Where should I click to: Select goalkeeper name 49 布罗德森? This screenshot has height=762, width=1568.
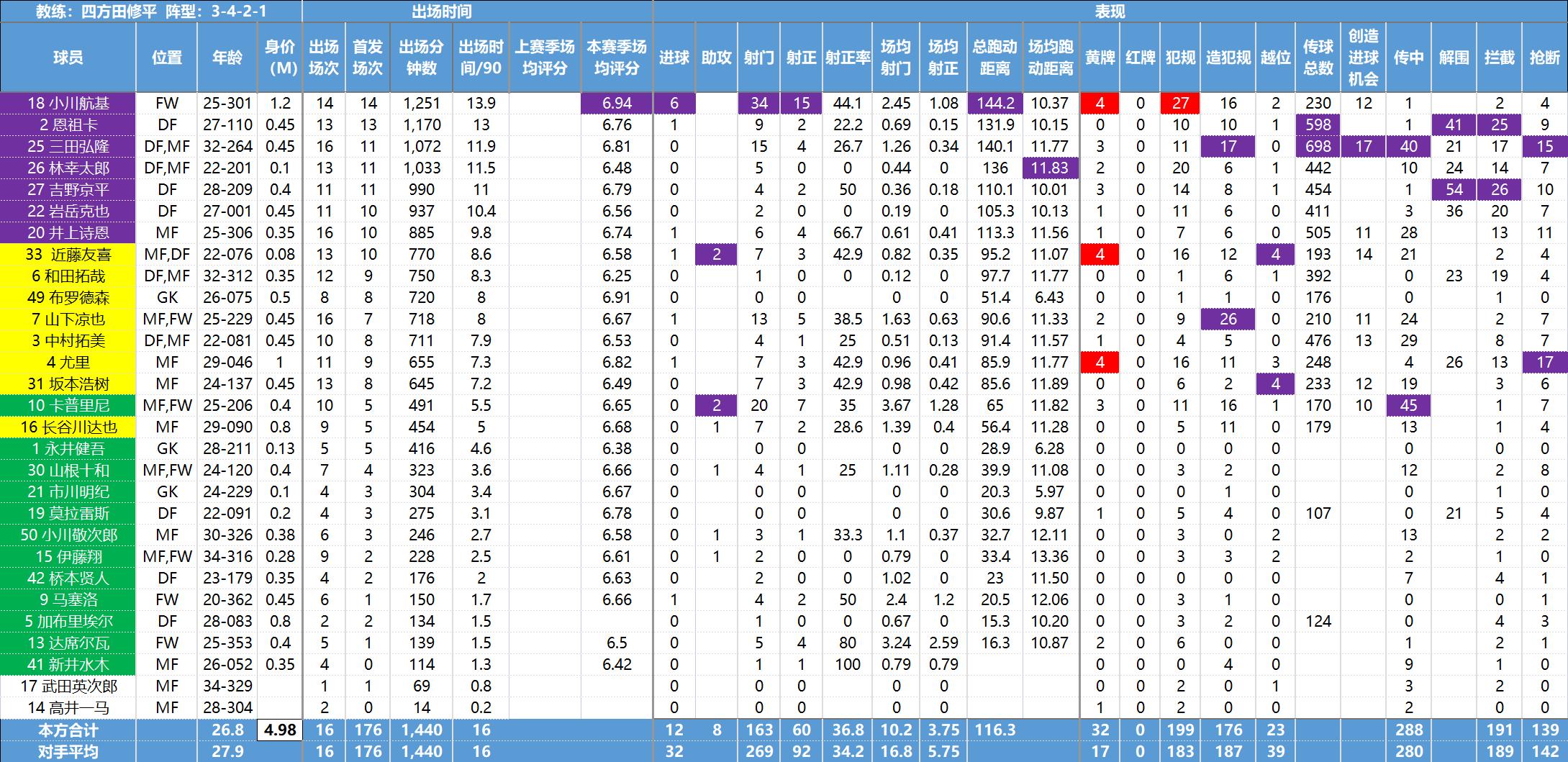click(x=68, y=297)
